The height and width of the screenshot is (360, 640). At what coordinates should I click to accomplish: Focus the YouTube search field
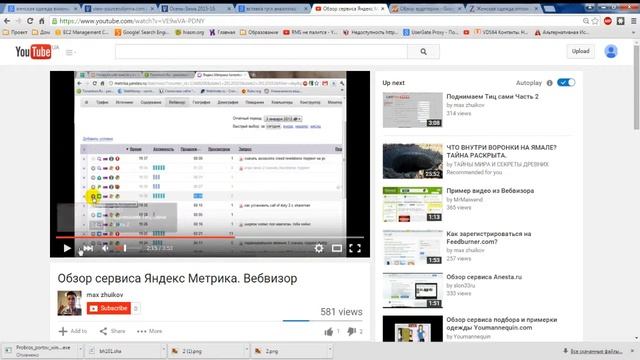pos(261,52)
